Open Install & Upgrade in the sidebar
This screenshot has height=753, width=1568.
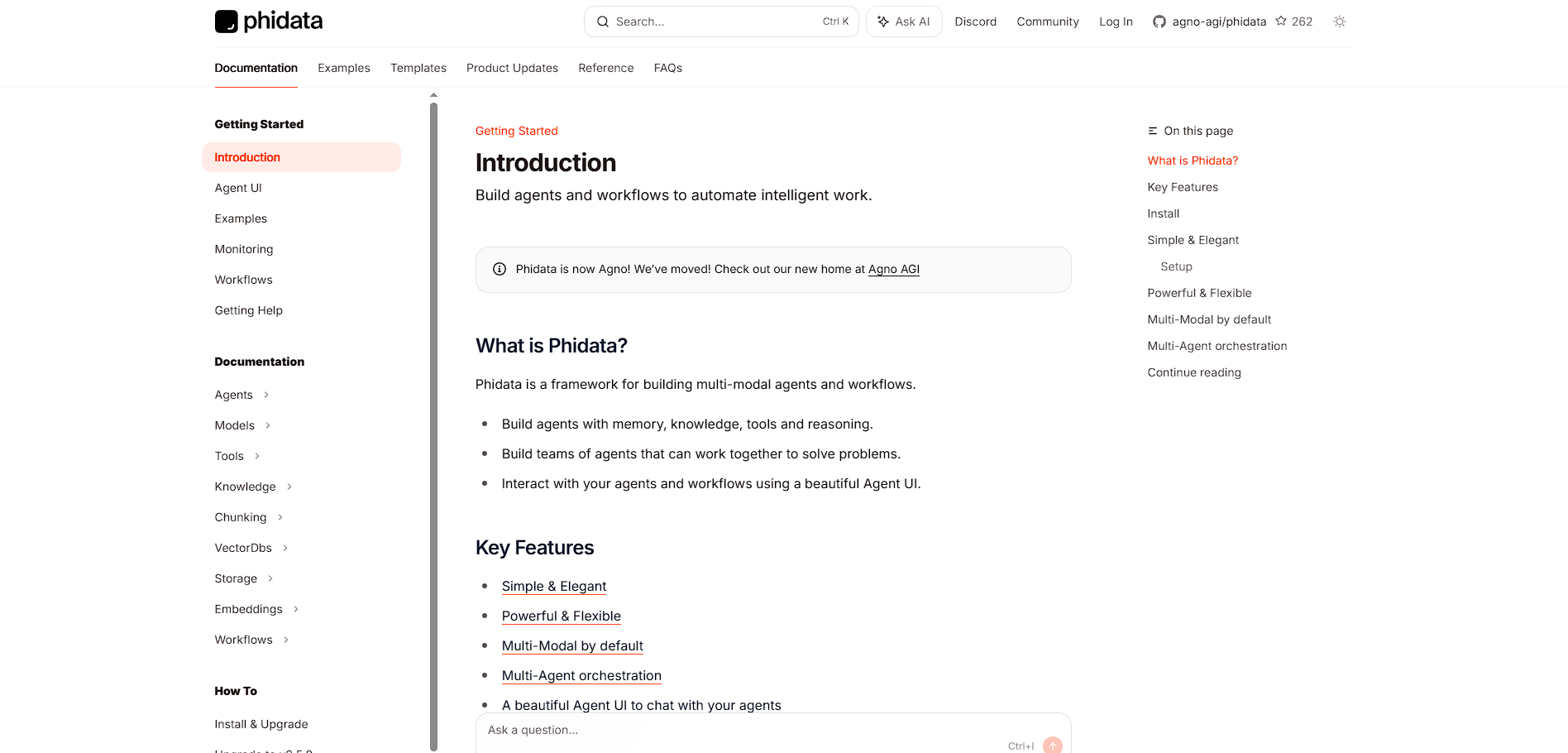pyautogui.click(x=261, y=724)
